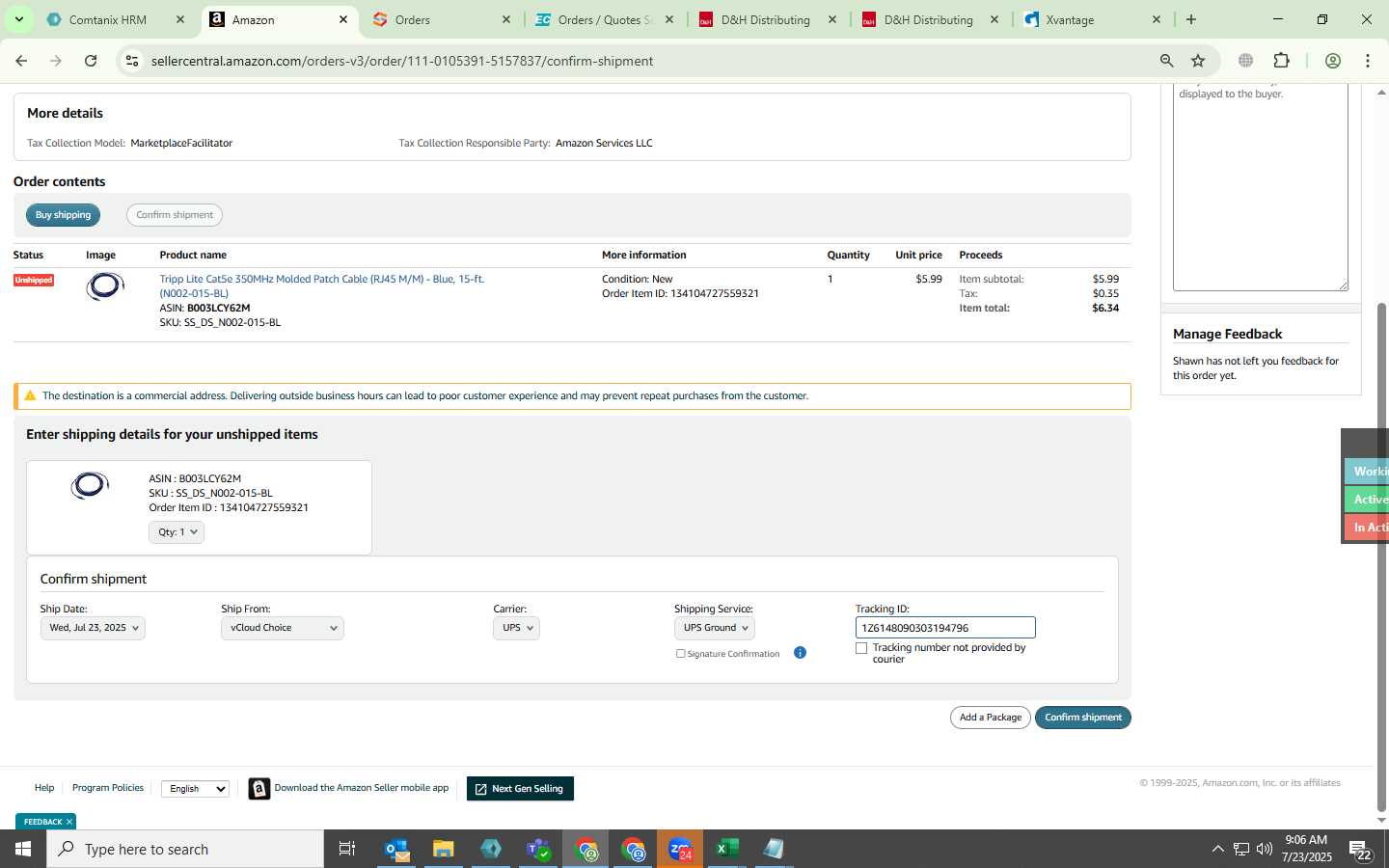Open the Program Policies link

click(x=108, y=788)
